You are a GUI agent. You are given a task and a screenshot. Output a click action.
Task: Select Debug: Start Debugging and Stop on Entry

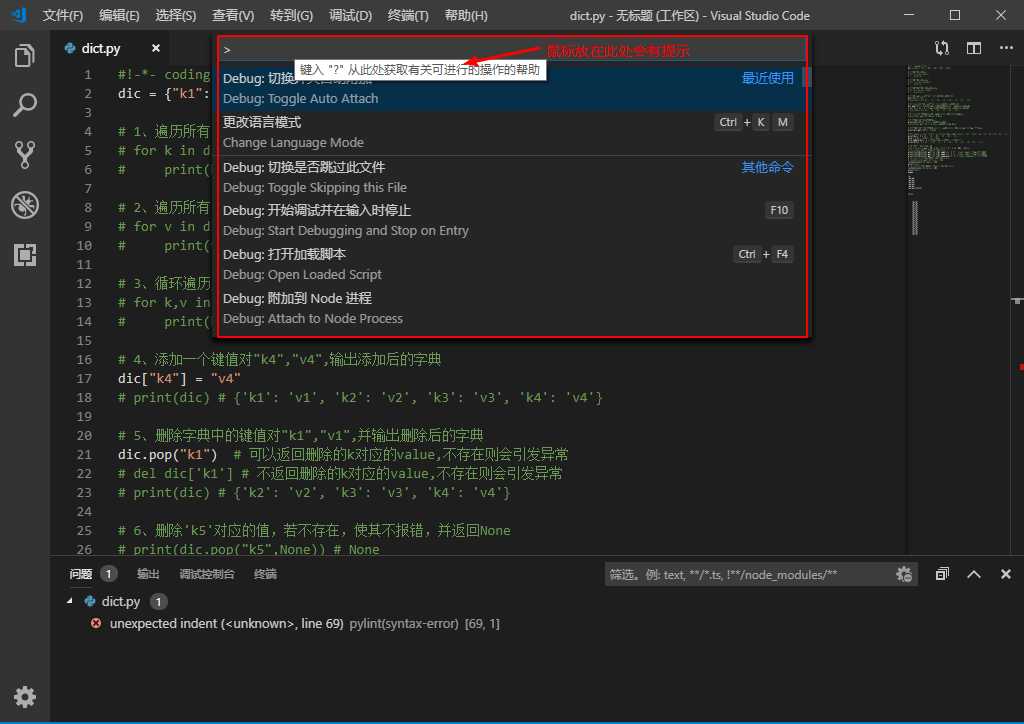(x=513, y=220)
